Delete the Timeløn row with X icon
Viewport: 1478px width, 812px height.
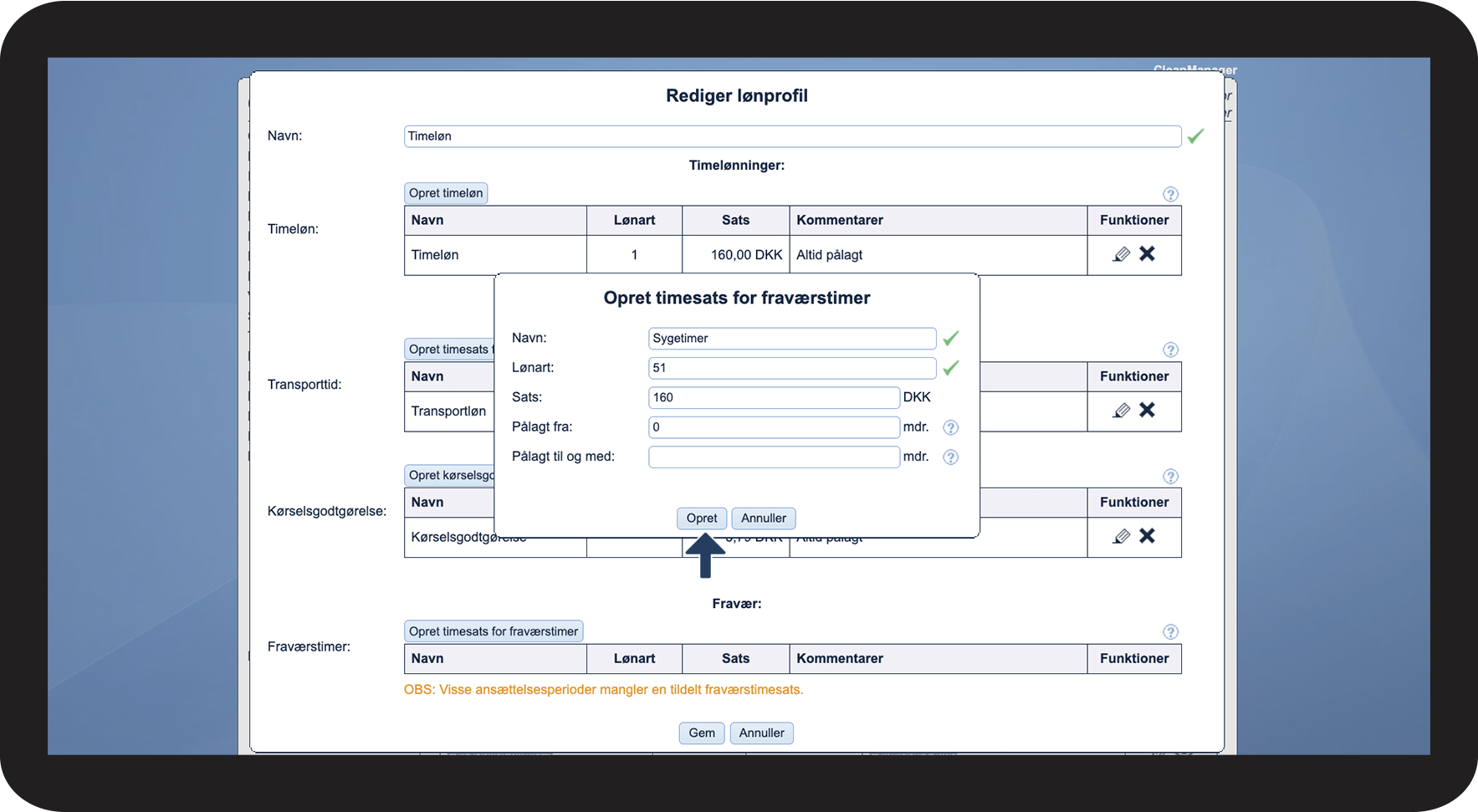(x=1147, y=253)
